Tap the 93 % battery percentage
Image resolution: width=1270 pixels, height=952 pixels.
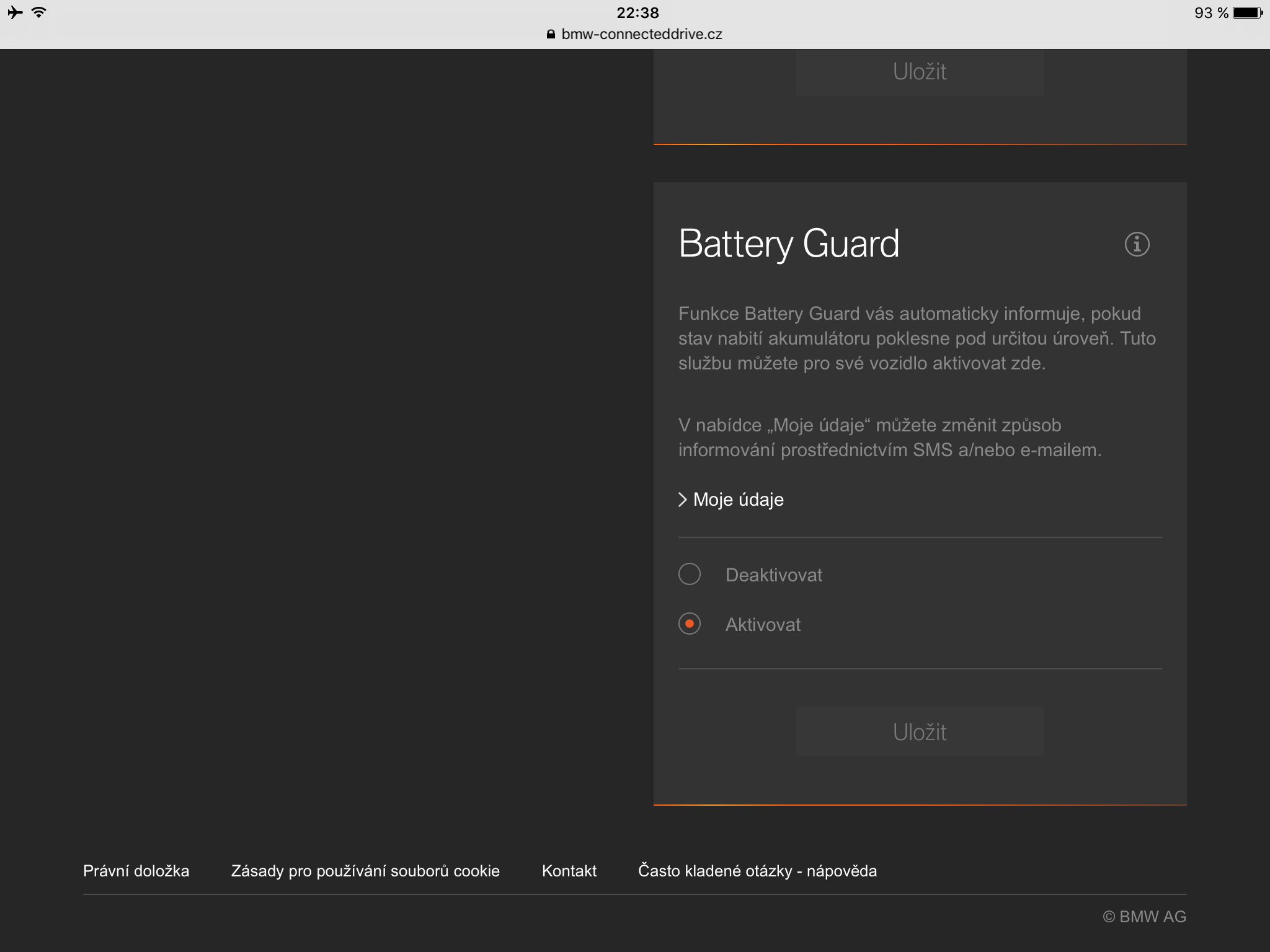pyautogui.click(x=1210, y=12)
